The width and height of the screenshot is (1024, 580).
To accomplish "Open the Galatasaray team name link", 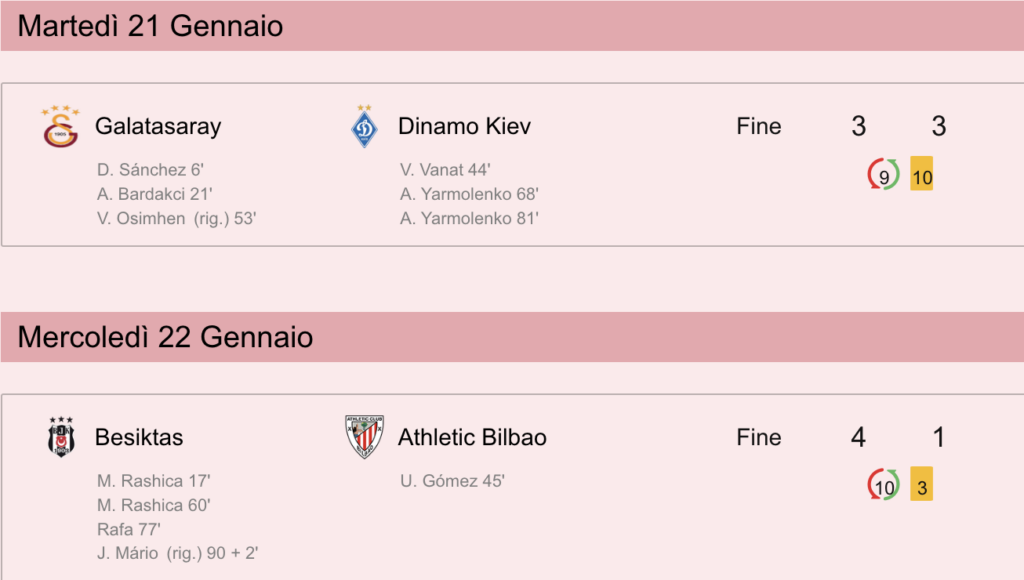I will pos(158,126).
